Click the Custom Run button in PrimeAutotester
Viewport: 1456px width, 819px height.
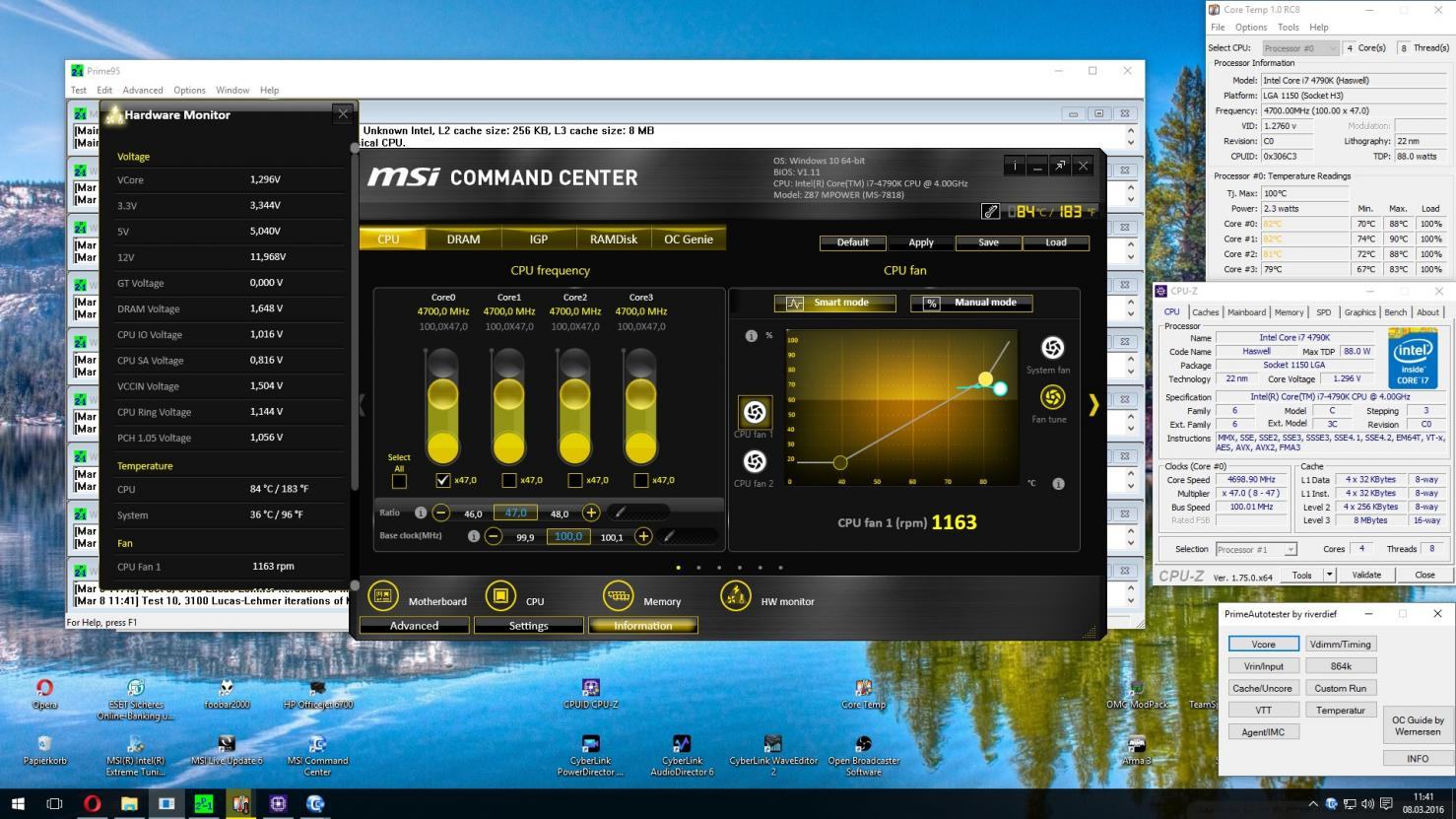[x=1340, y=688]
